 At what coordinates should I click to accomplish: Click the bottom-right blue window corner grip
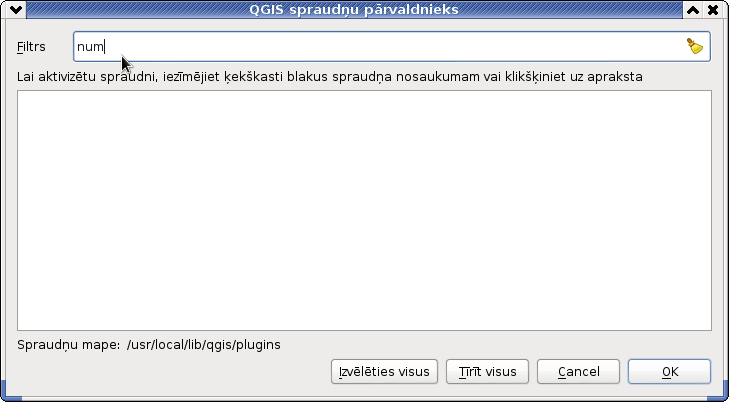(x=718, y=397)
